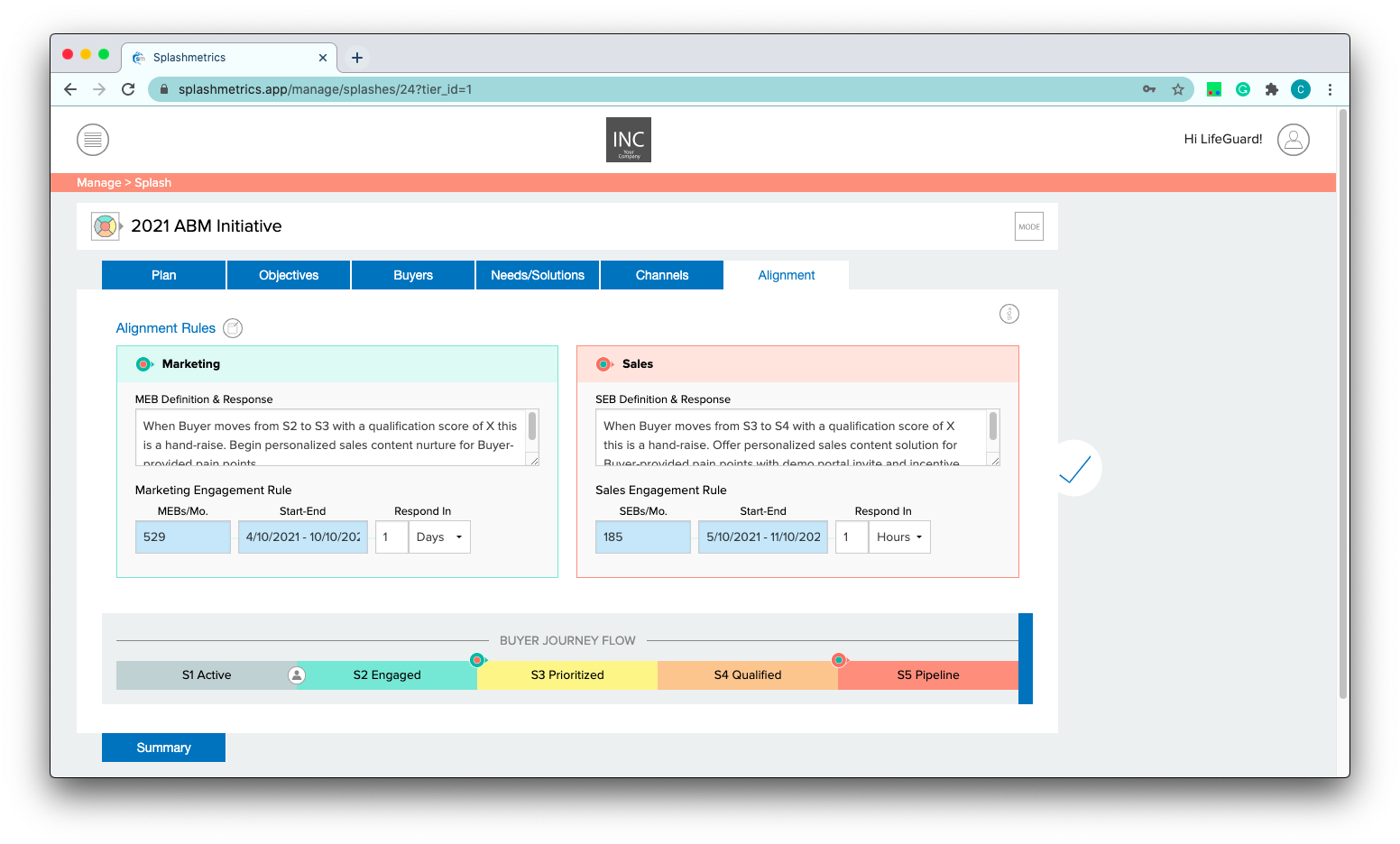The image size is (1400, 844).
Task: Go to the Needs/Solutions tab
Action: tap(538, 275)
